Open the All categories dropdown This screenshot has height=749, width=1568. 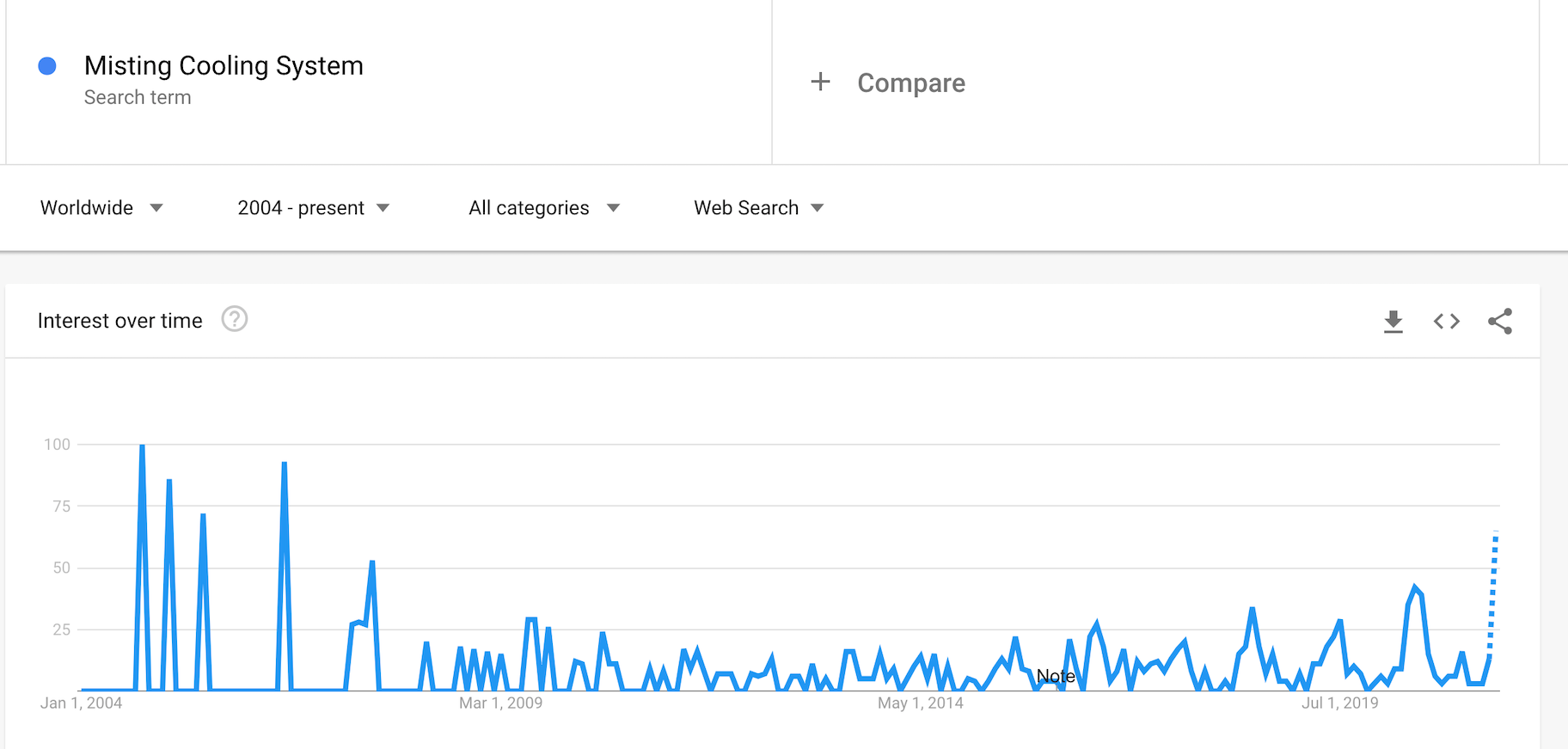click(543, 208)
